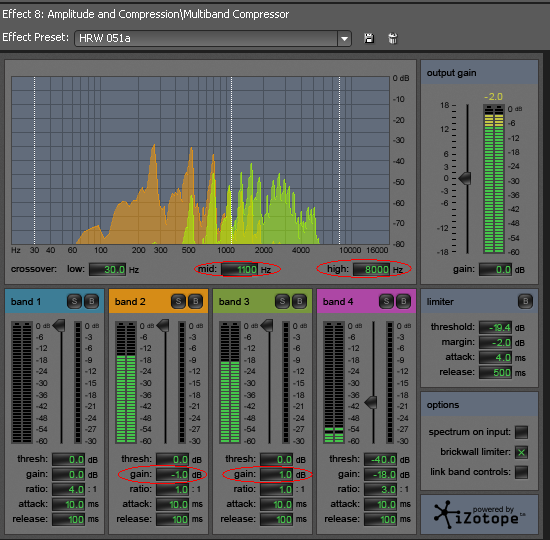Click the low crossover line in spectrum

34,160
